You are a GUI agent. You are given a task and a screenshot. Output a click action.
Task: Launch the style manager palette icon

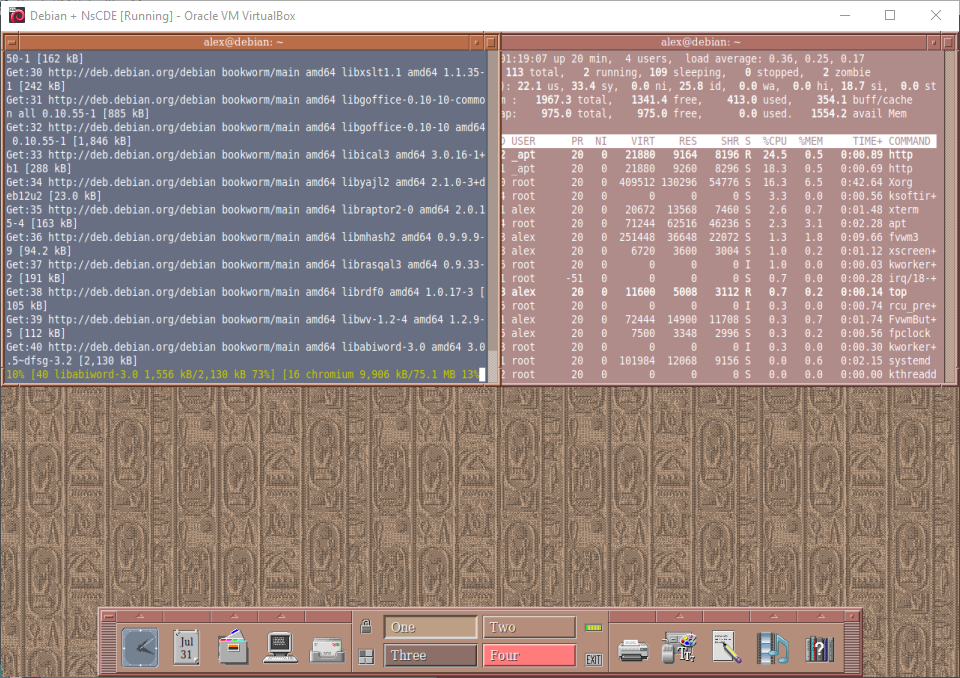[680, 648]
